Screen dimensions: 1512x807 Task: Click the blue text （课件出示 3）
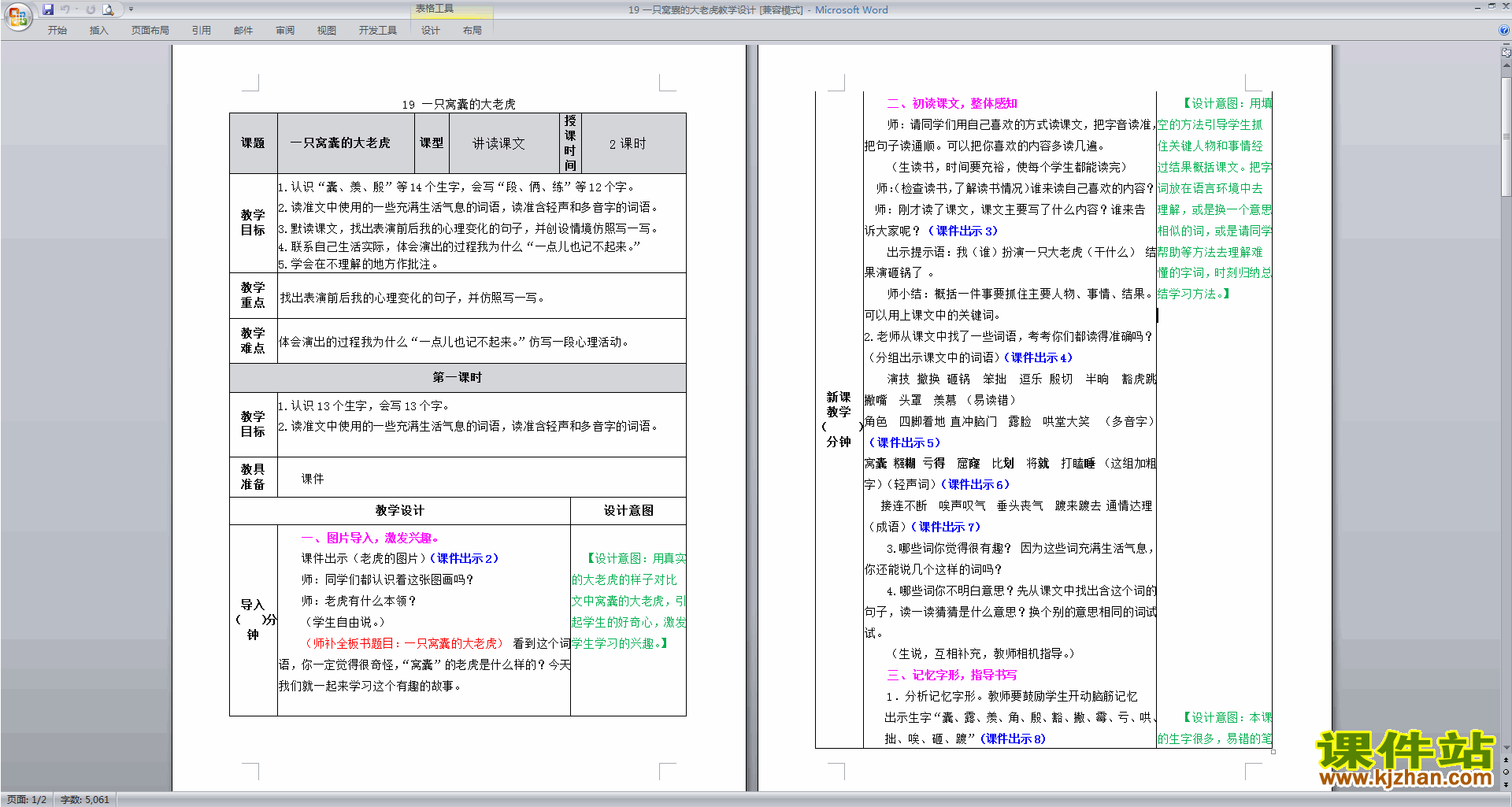click(962, 231)
